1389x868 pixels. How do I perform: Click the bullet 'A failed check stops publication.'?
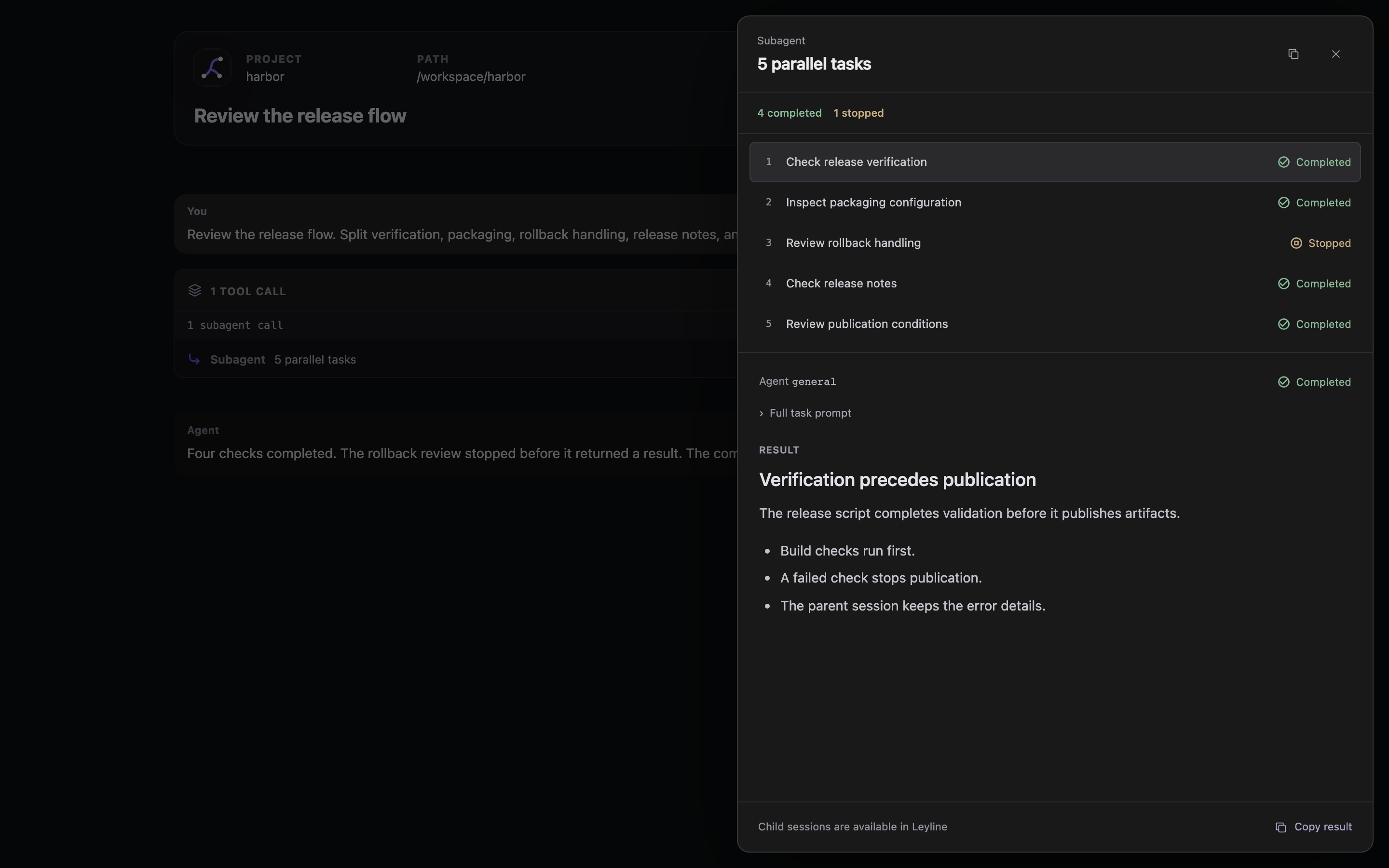[881, 578]
